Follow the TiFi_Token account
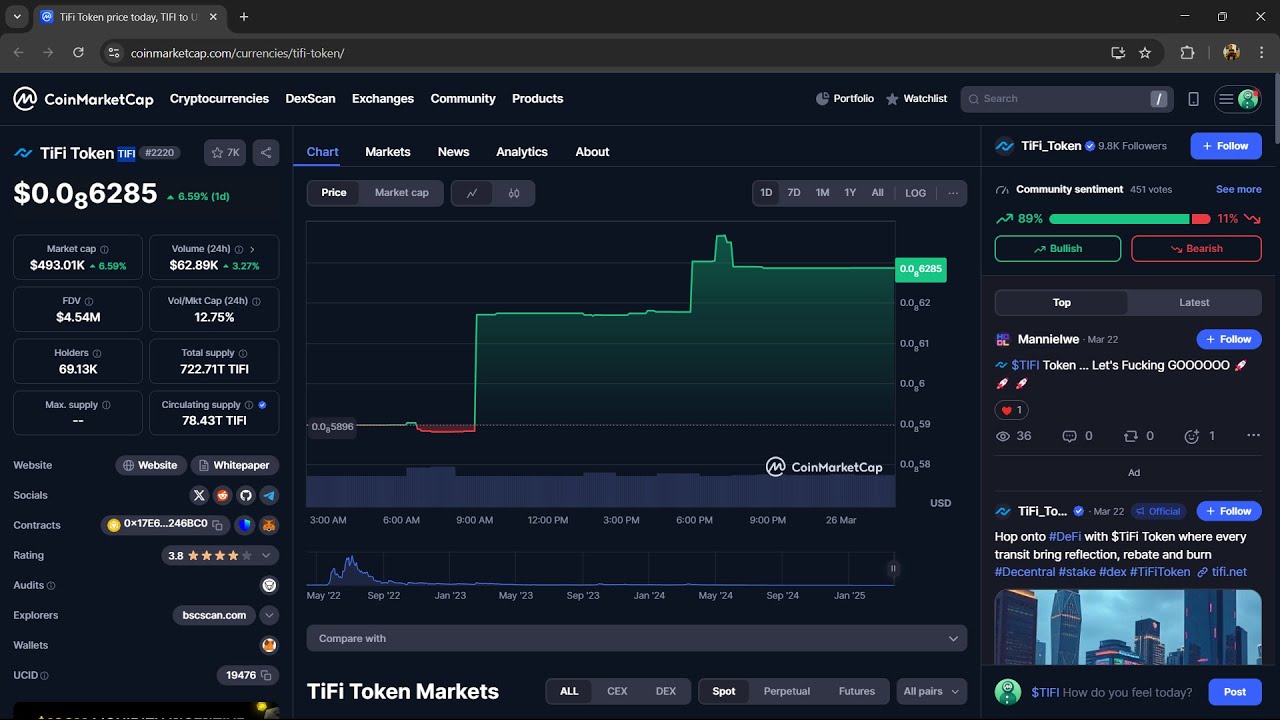 click(x=1226, y=146)
